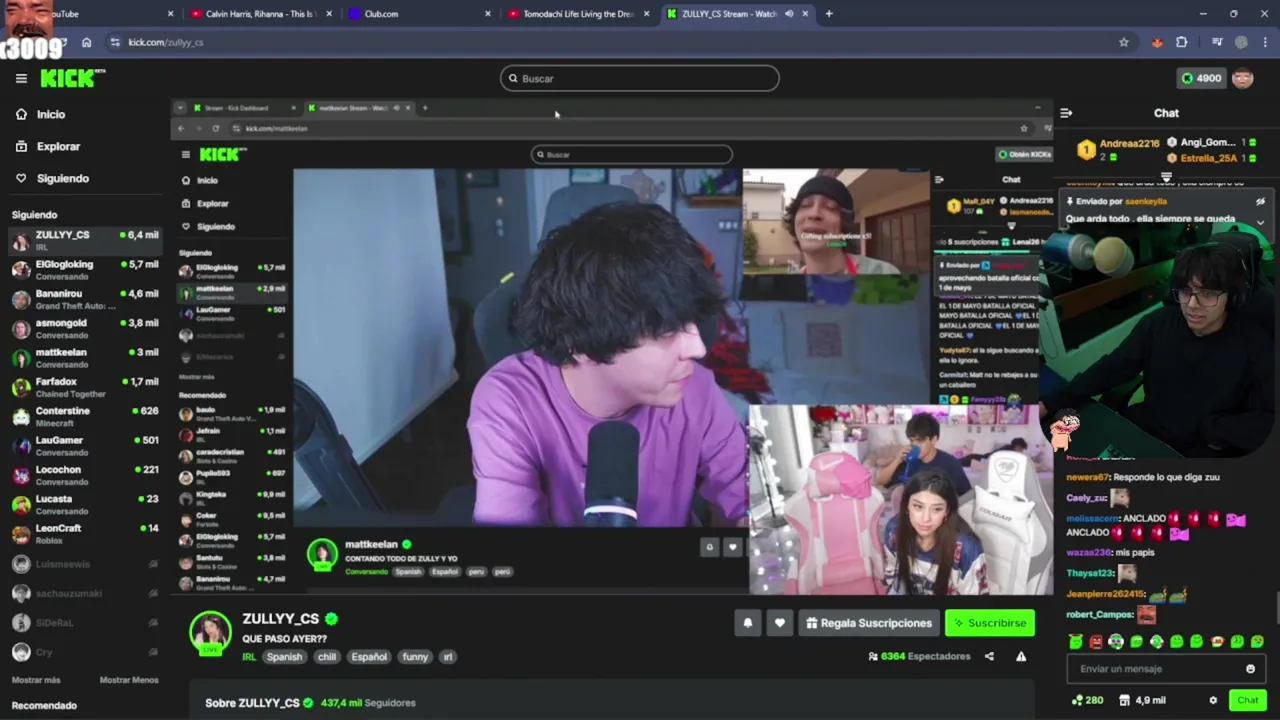Go to browser home page icon
This screenshot has height=720, width=1280.
(x=86, y=42)
